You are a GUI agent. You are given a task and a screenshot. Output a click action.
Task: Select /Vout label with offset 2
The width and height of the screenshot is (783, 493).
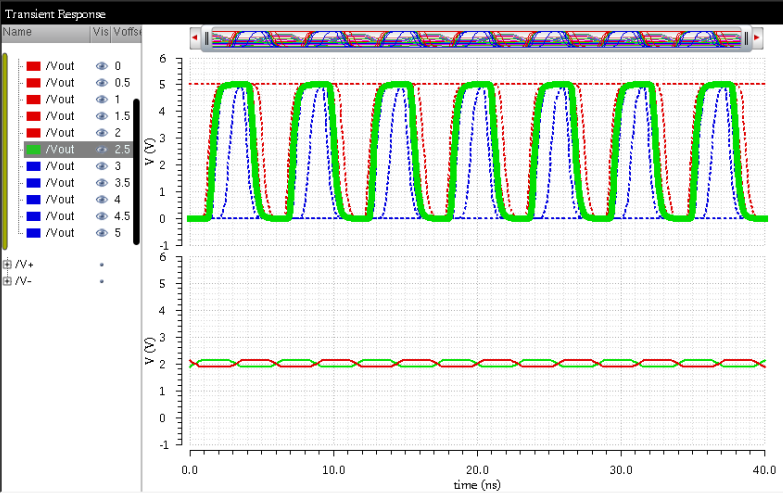tap(59, 132)
